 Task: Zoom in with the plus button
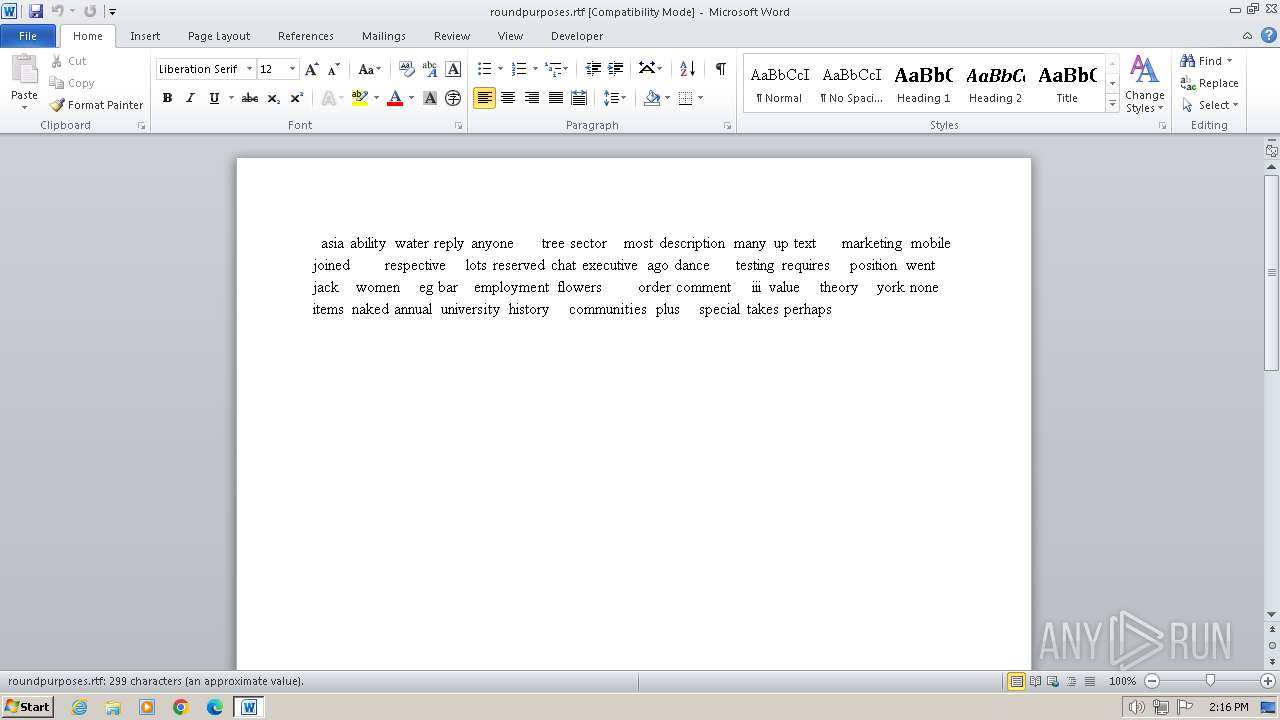tap(1268, 681)
